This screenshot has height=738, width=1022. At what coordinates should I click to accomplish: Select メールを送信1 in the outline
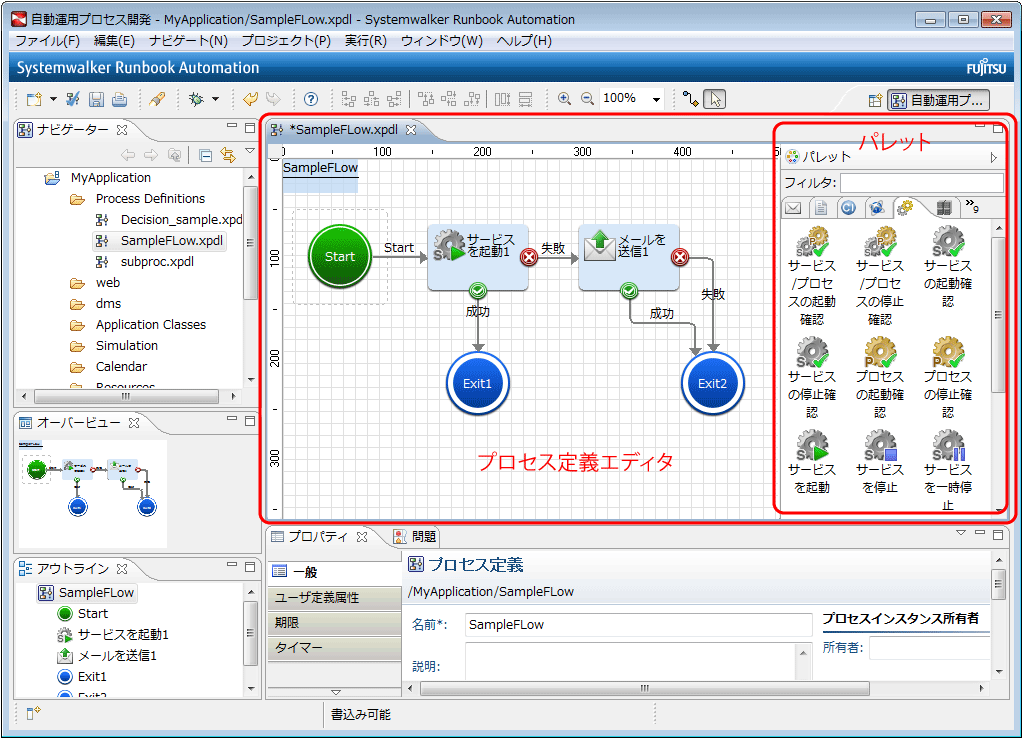108,655
